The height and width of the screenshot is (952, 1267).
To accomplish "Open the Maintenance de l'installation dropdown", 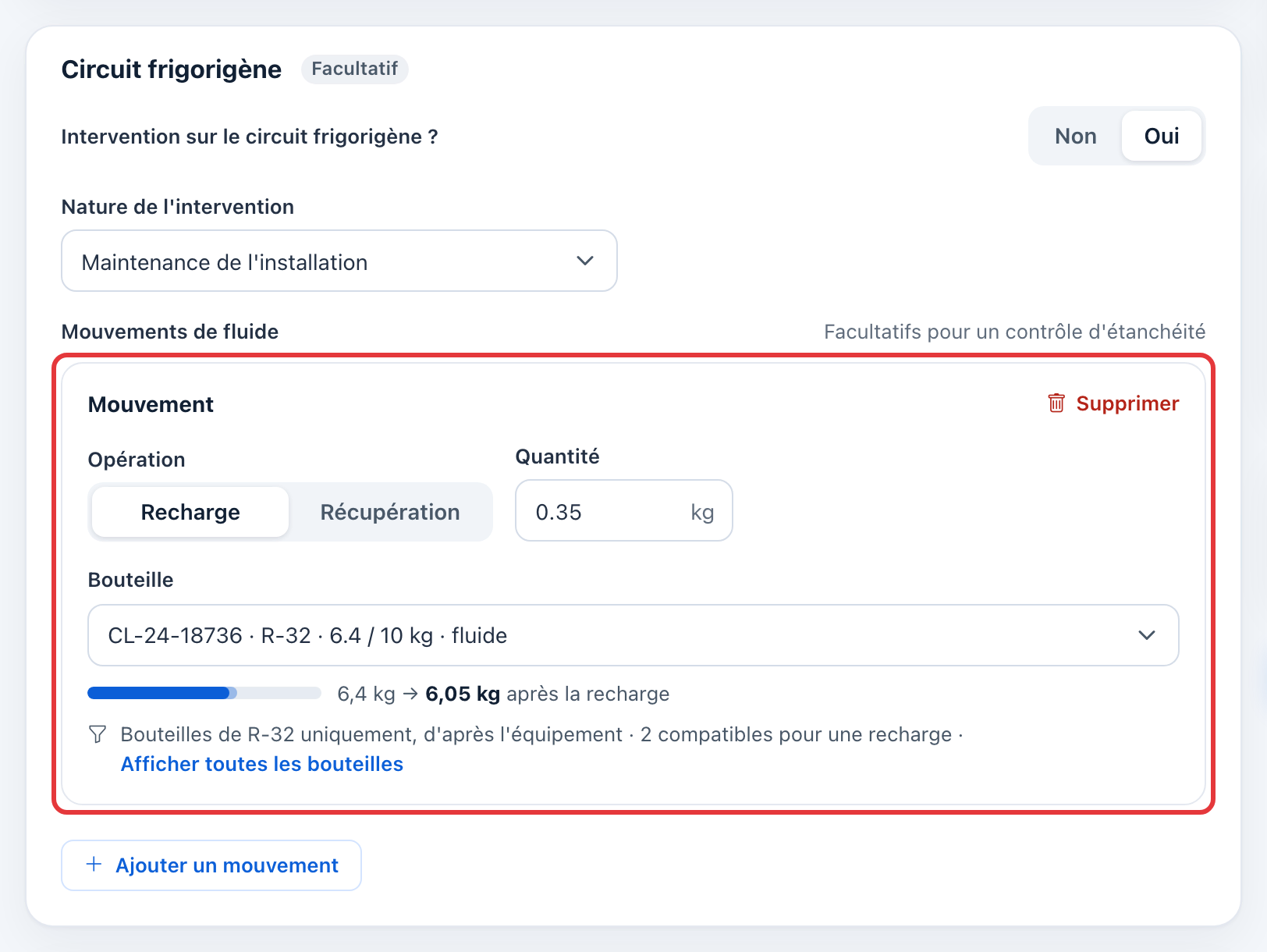I will point(339,261).
